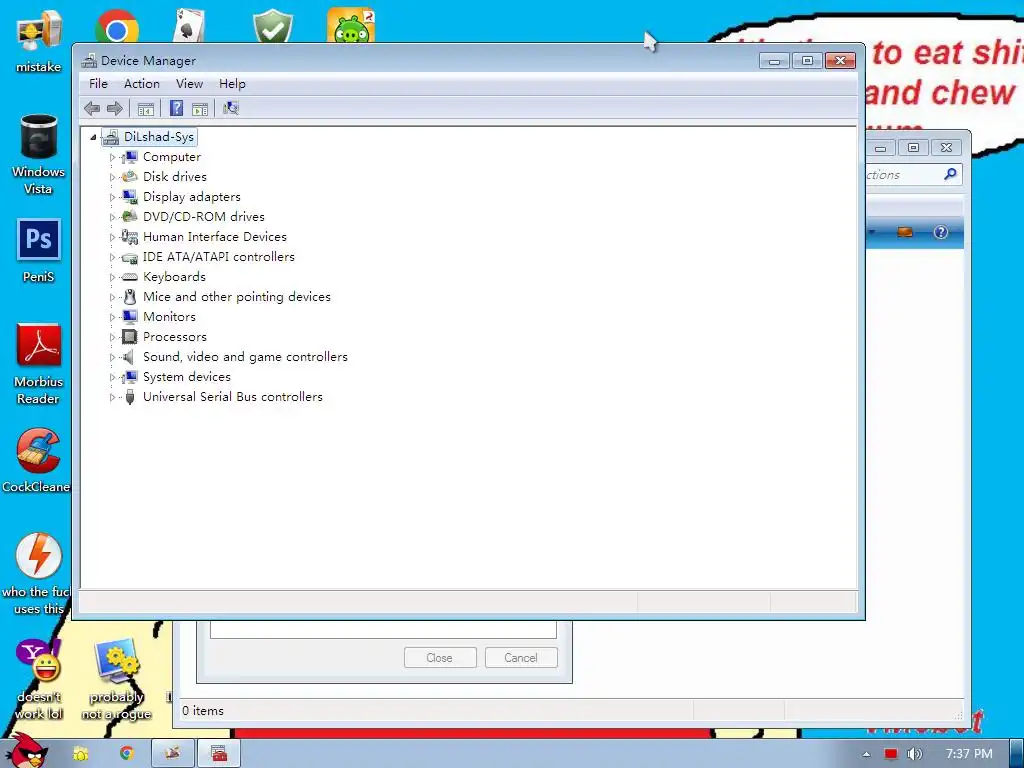The image size is (1024, 768).
Task: Click the search magnifier in background window
Action: point(950,174)
